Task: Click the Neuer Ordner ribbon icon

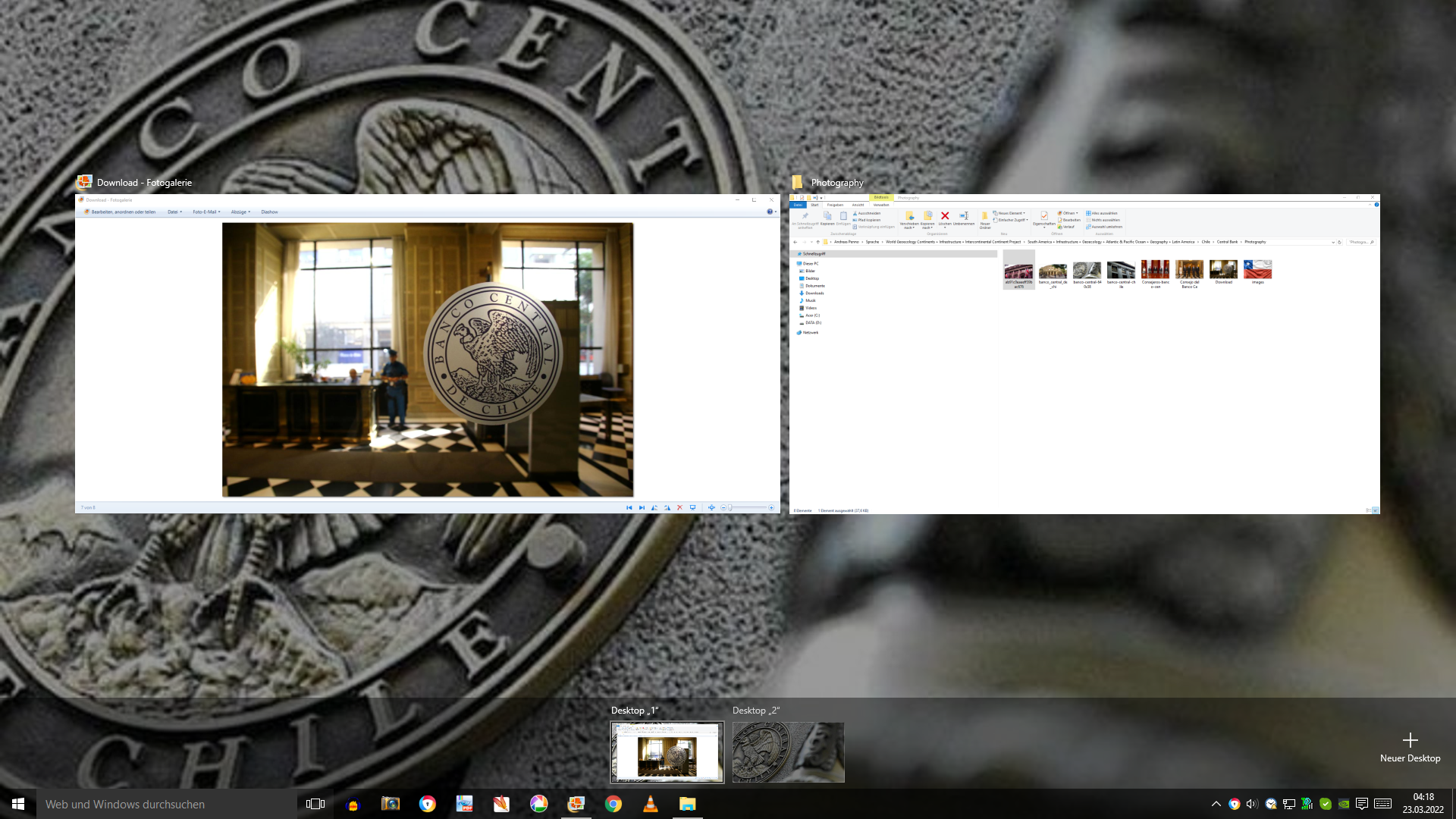Action: [x=985, y=220]
